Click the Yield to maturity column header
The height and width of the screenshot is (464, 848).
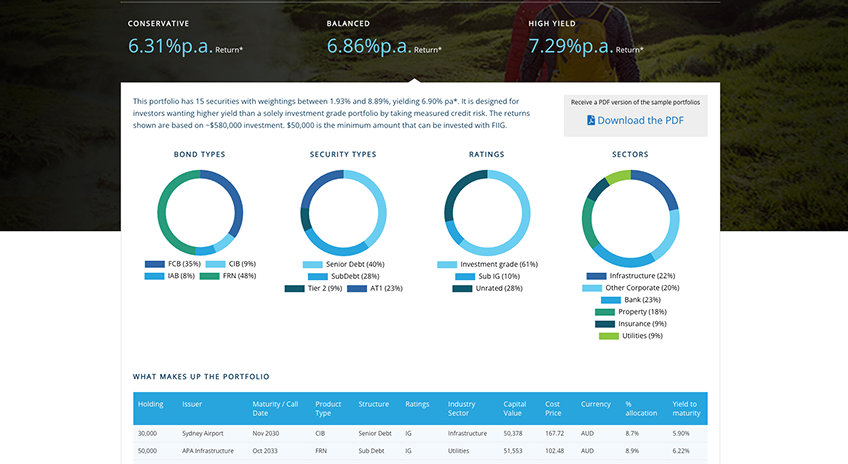pyautogui.click(x=686, y=408)
